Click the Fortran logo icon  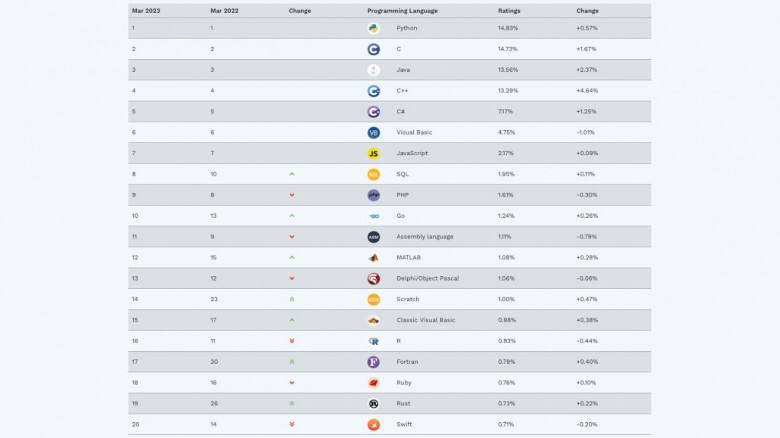click(x=373, y=362)
